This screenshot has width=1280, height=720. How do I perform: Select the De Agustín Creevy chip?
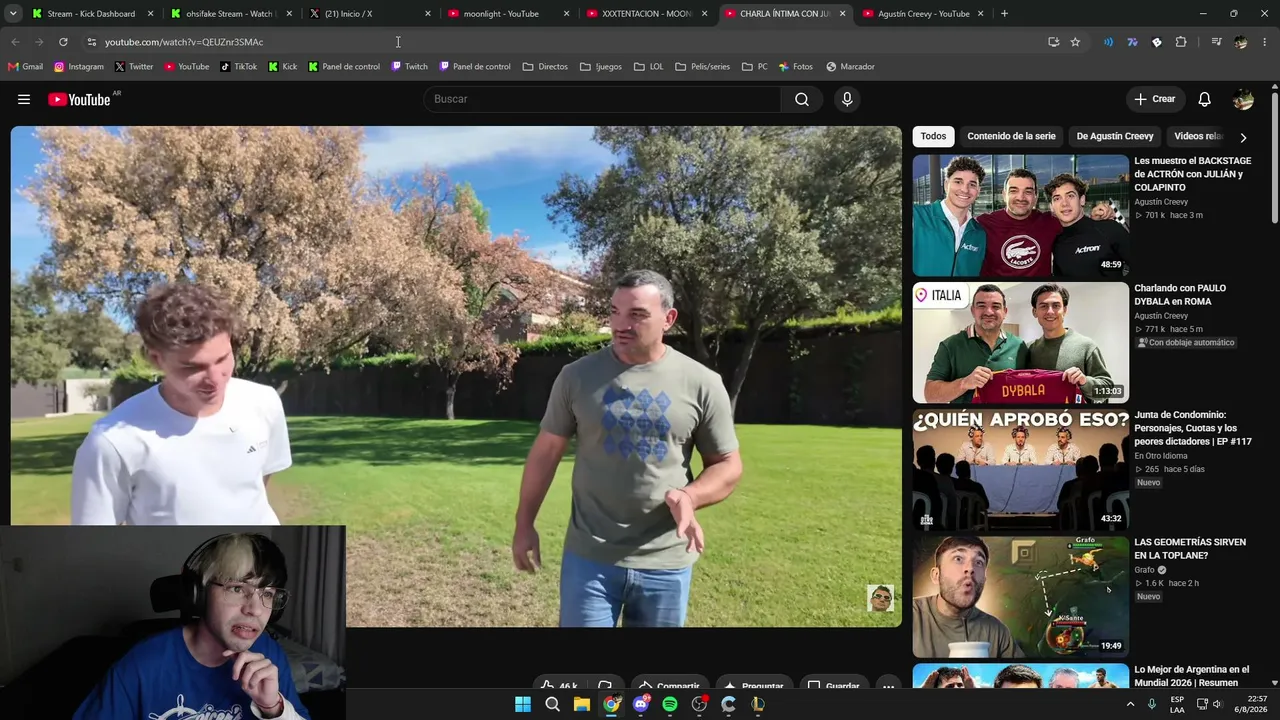tap(1115, 136)
